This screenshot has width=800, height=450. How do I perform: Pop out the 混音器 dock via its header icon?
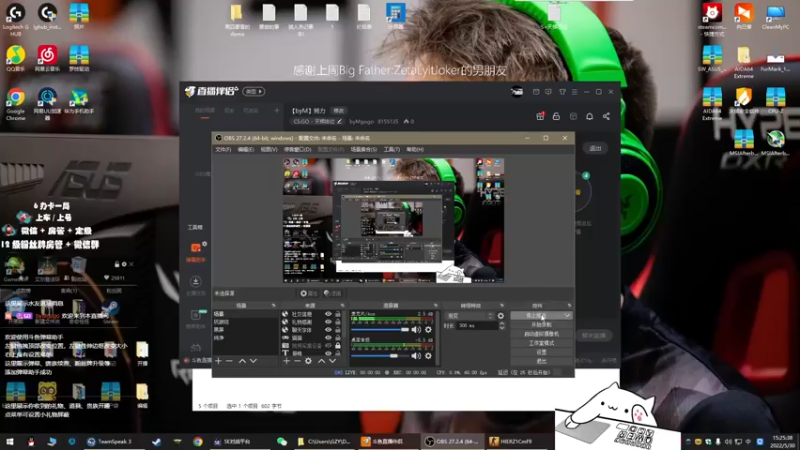[x=435, y=305]
